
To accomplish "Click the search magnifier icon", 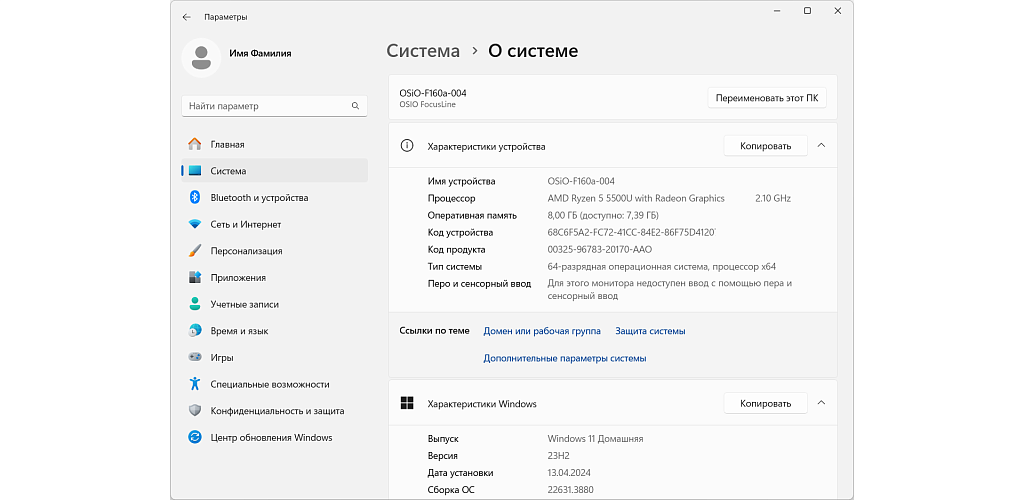I will click(x=355, y=106).
